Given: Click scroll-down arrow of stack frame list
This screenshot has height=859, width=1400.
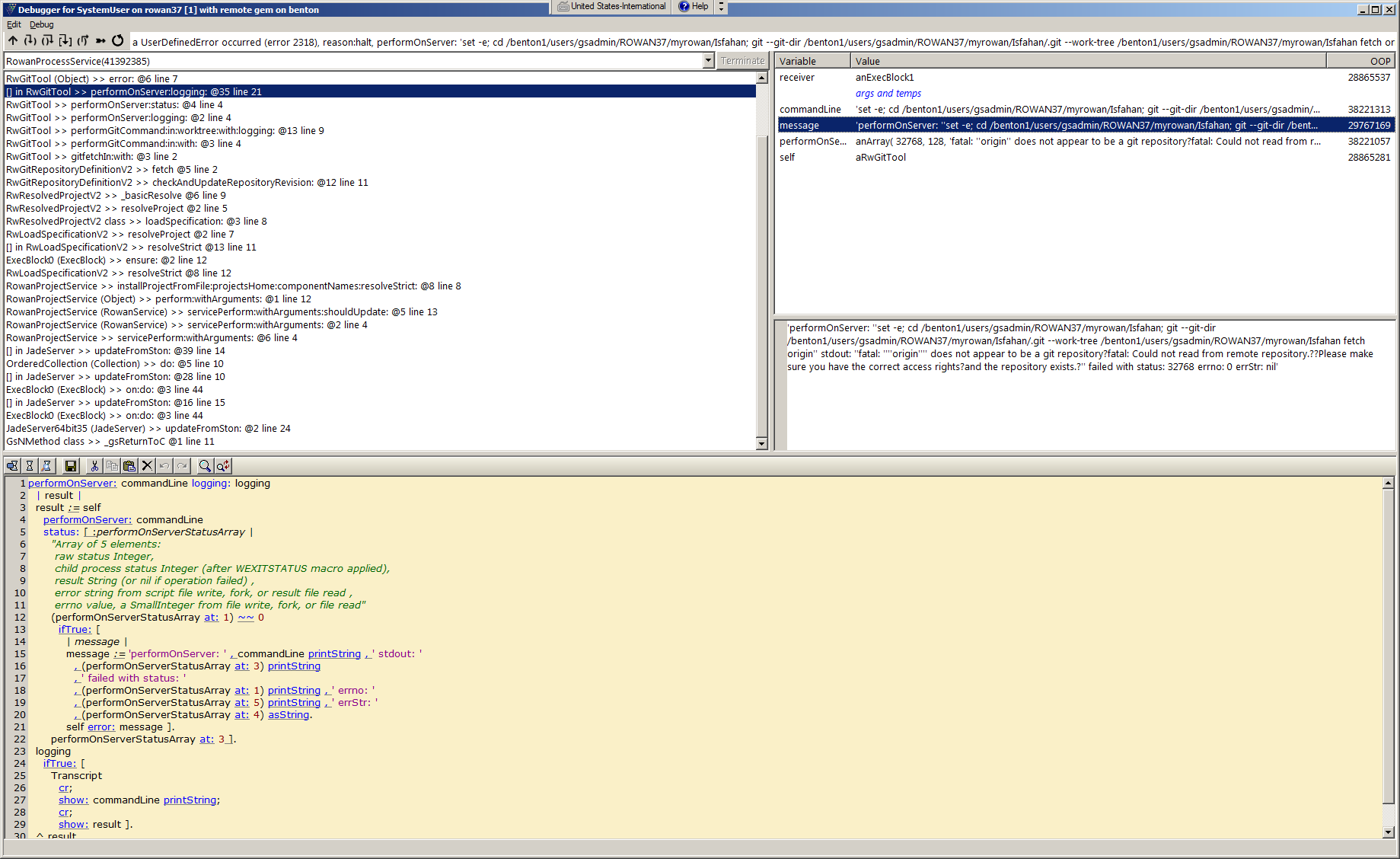Looking at the screenshot, I should [761, 443].
